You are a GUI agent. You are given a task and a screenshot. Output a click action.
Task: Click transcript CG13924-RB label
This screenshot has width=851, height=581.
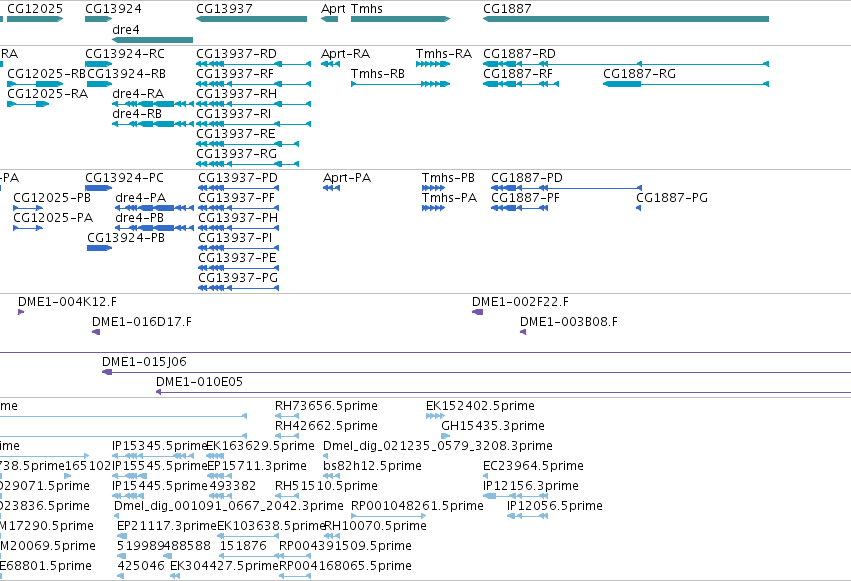pos(126,74)
